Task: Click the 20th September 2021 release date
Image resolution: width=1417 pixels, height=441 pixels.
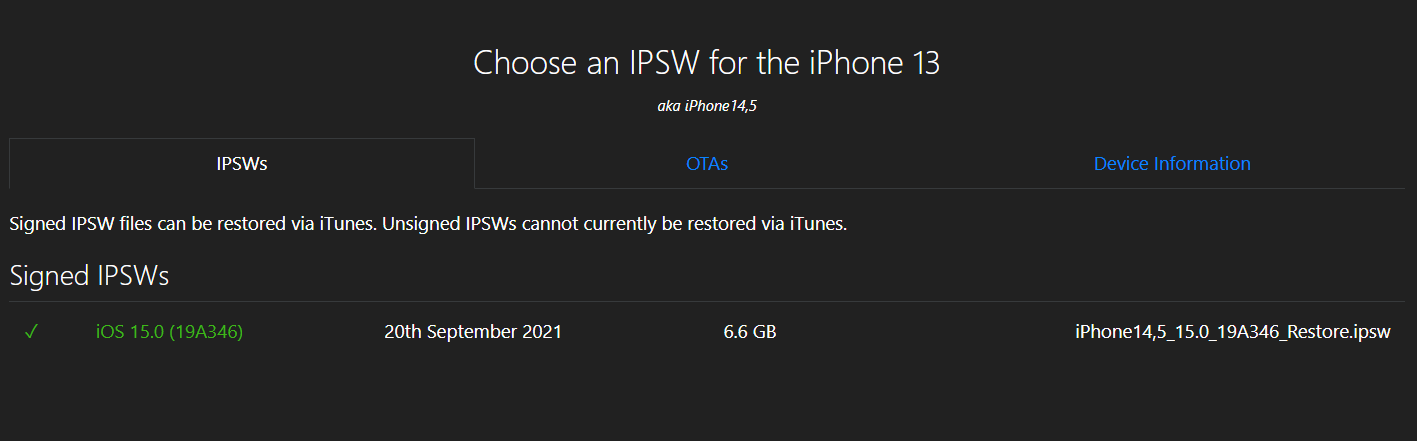Action: click(473, 332)
